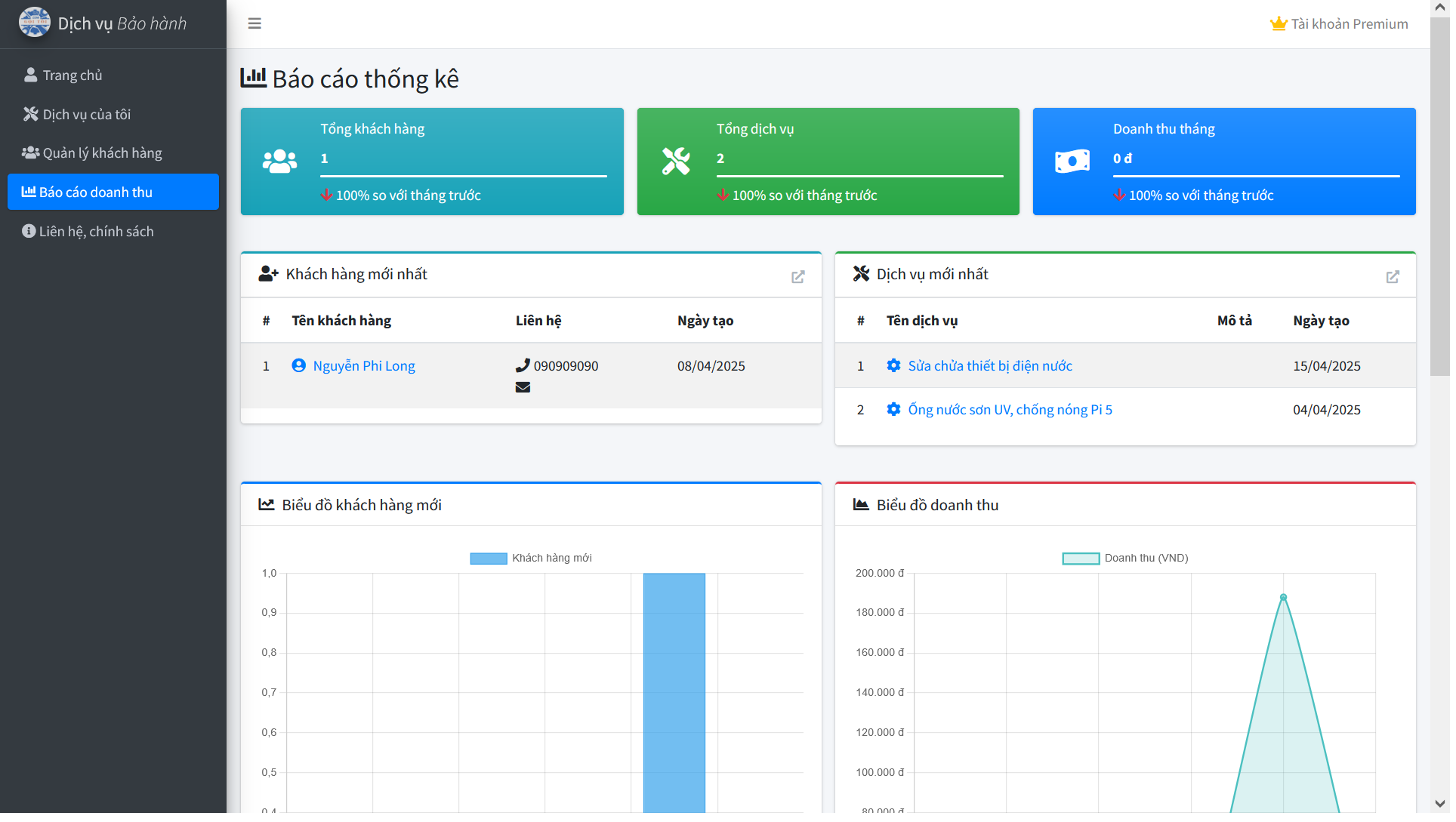Click the envelope email icon for Nguyễn Phi Long
Image resolution: width=1456 pixels, height=822 pixels.
pos(523,387)
